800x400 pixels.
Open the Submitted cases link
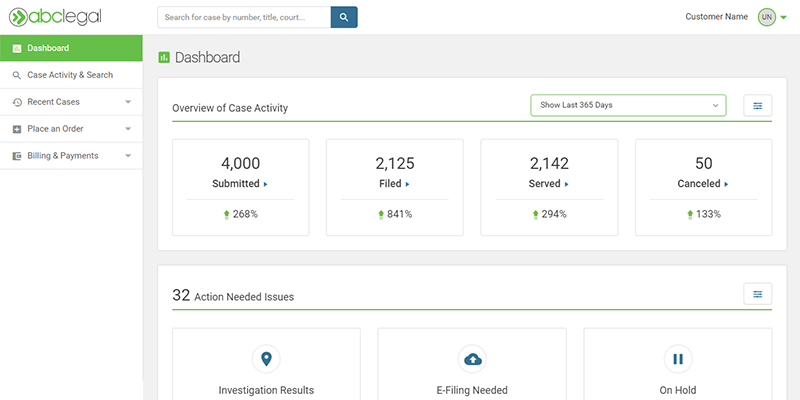[240, 184]
